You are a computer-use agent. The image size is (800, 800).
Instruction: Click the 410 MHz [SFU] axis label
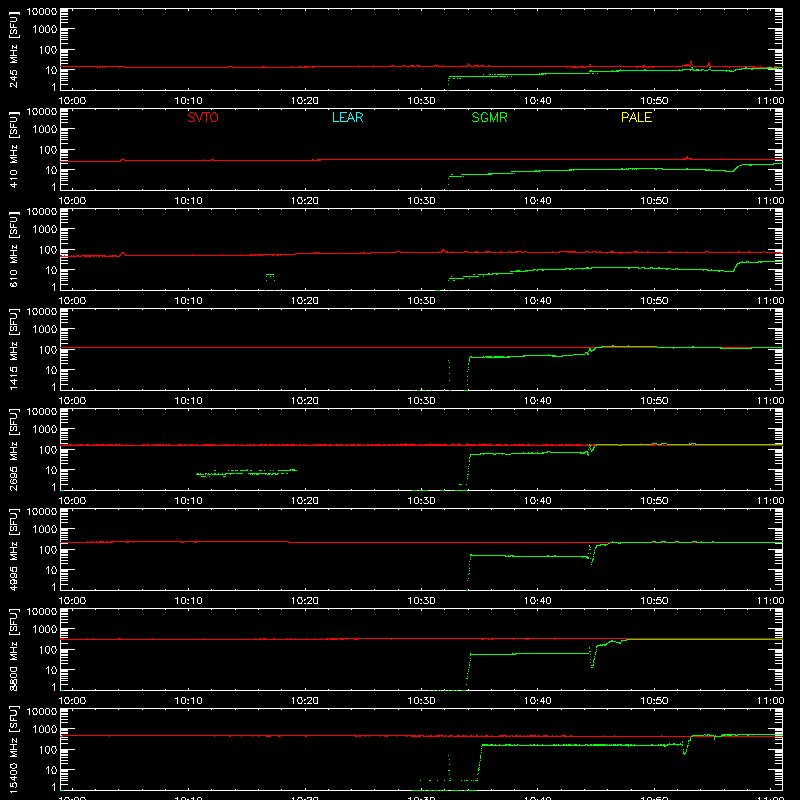coord(13,149)
